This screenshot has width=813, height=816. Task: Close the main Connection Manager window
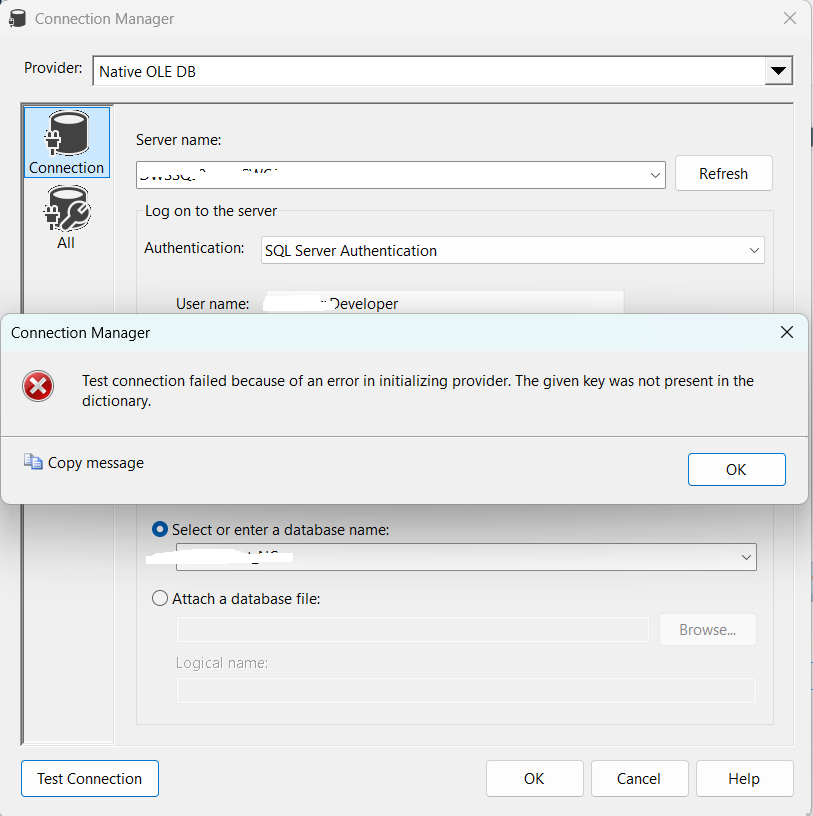[790, 18]
